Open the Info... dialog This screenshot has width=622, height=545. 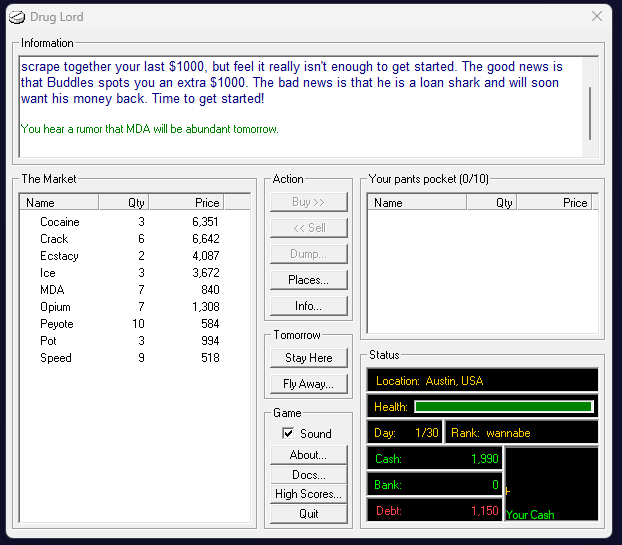click(x=308, y=306)
